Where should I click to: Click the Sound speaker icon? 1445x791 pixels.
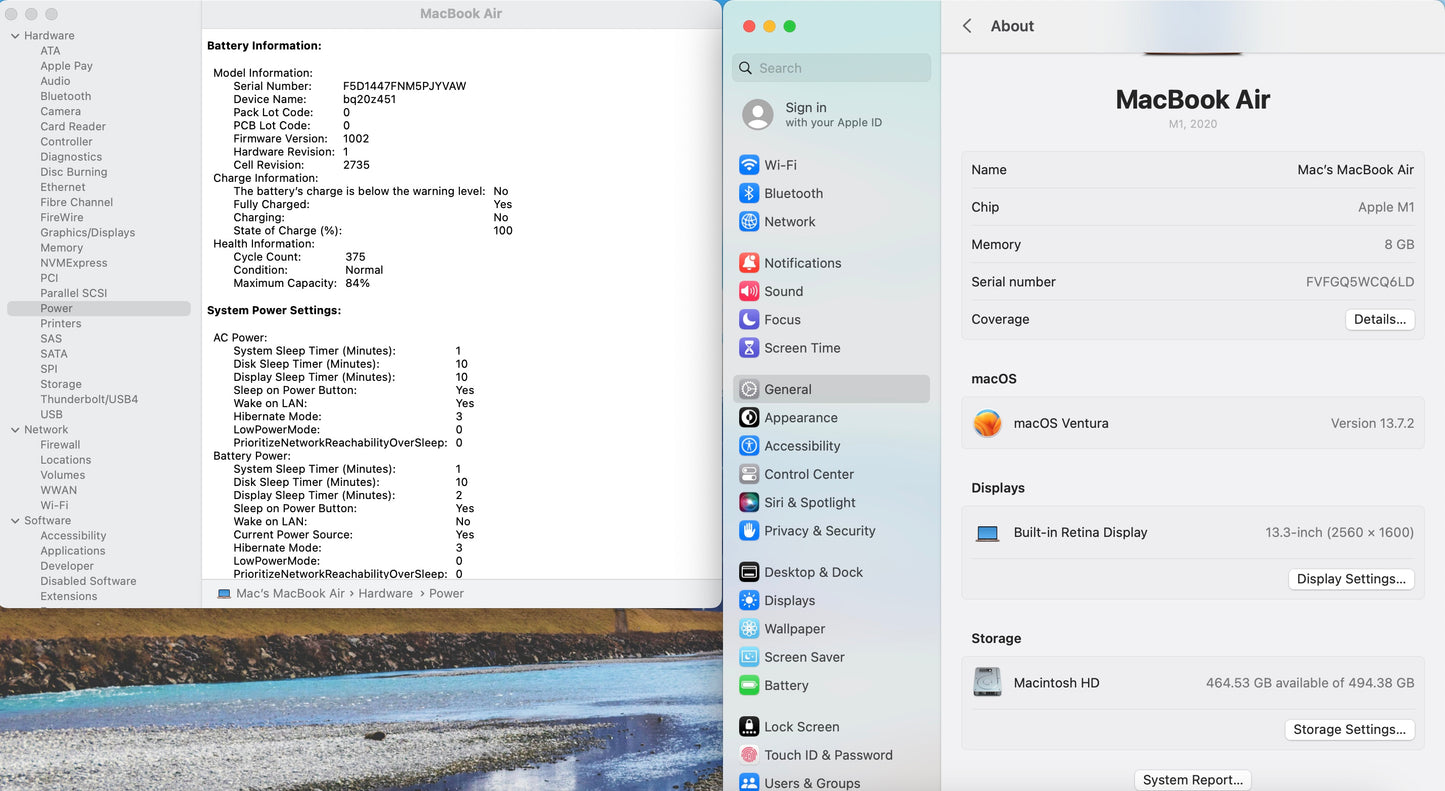[748, 291]
